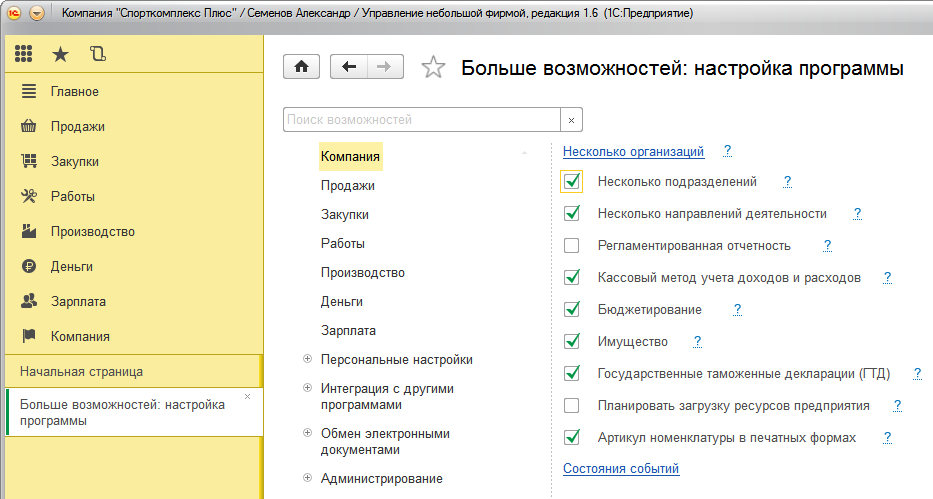
Task: Expand Интеграция с другими программами node
Action: pyautogui.click(x=306, y=388)
